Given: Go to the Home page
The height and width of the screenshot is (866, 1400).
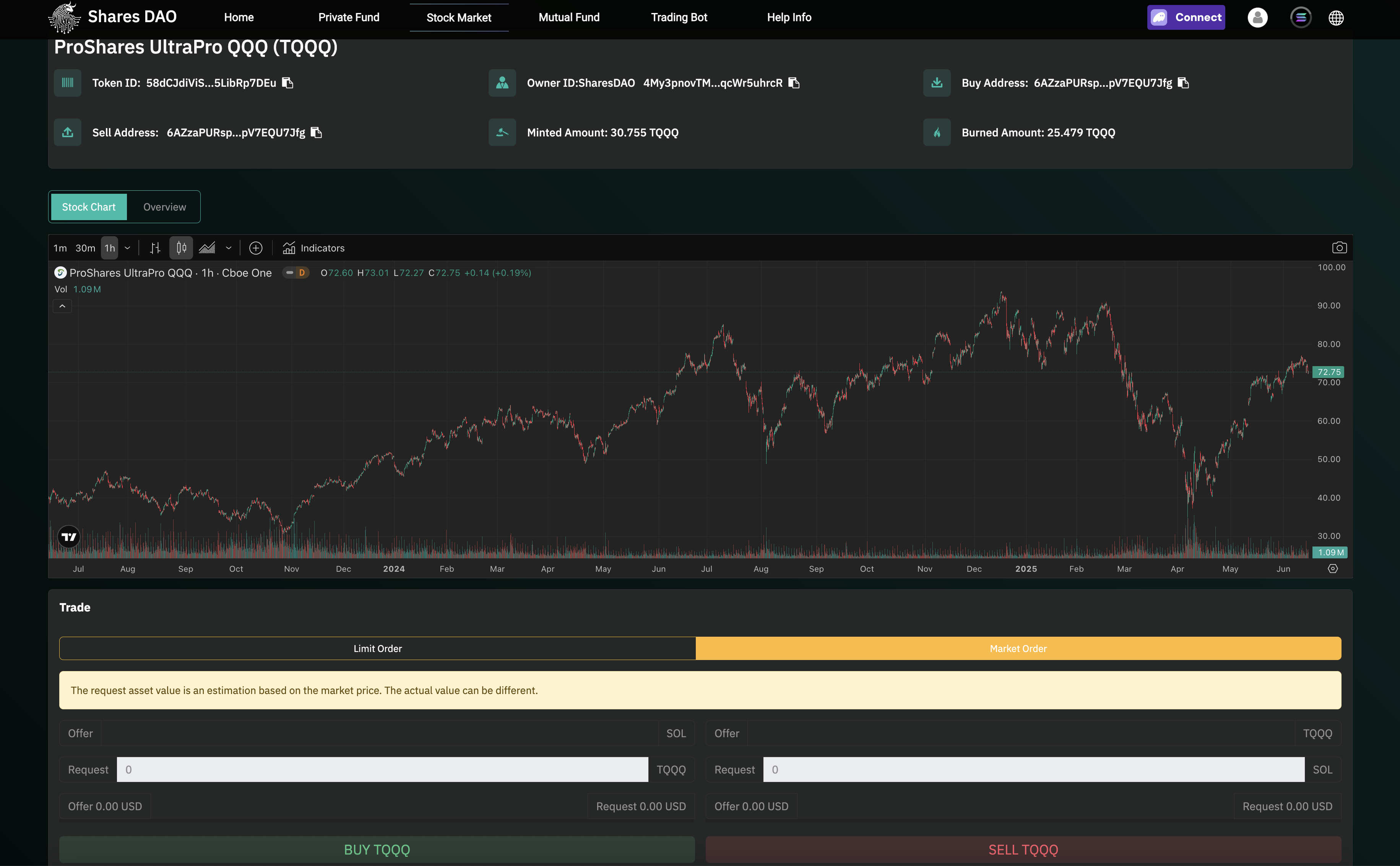Looking at the screenshot, I should (x=239, y=17).
